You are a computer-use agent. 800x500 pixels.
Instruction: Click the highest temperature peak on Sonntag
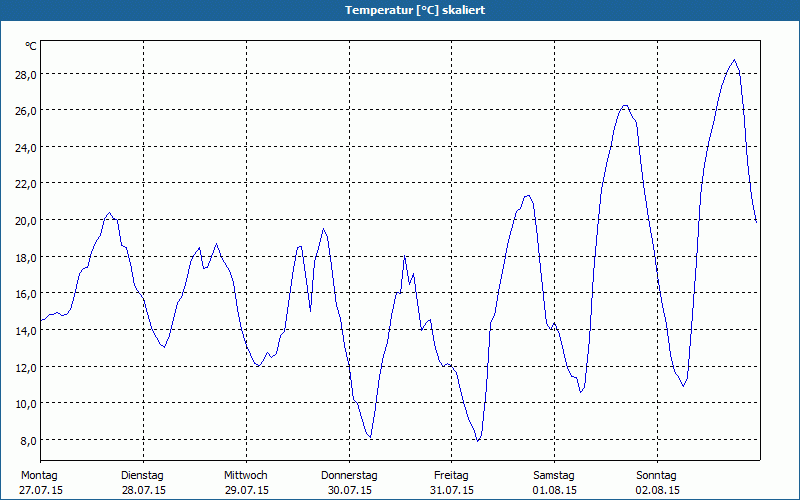(x=734, y=60)
